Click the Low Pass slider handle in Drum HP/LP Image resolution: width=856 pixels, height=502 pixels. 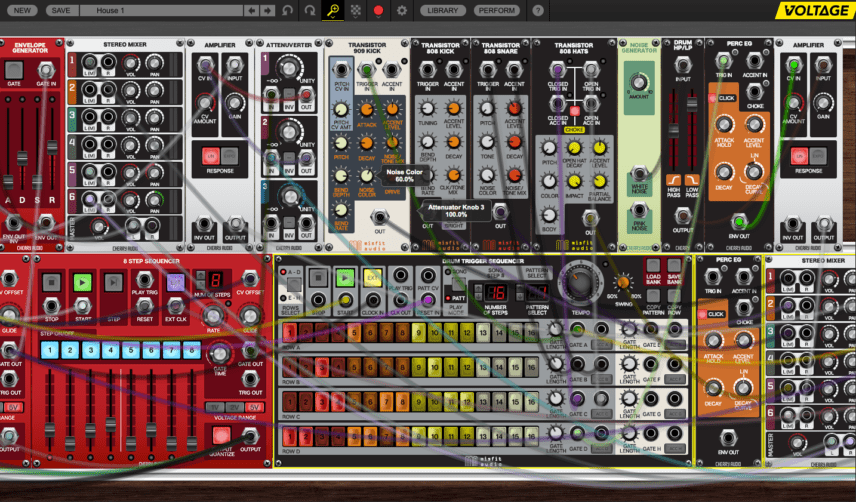coord(692,104)
